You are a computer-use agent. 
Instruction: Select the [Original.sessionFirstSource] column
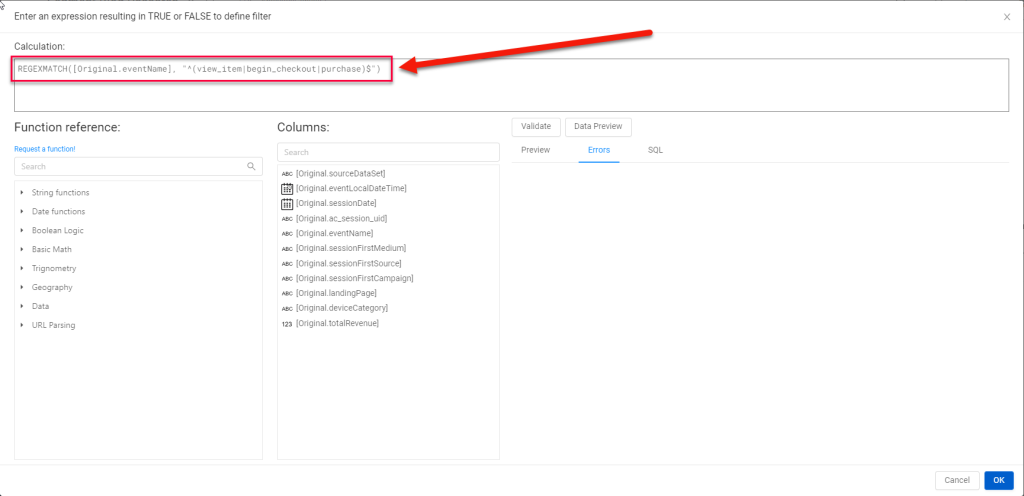click(349, 264)
